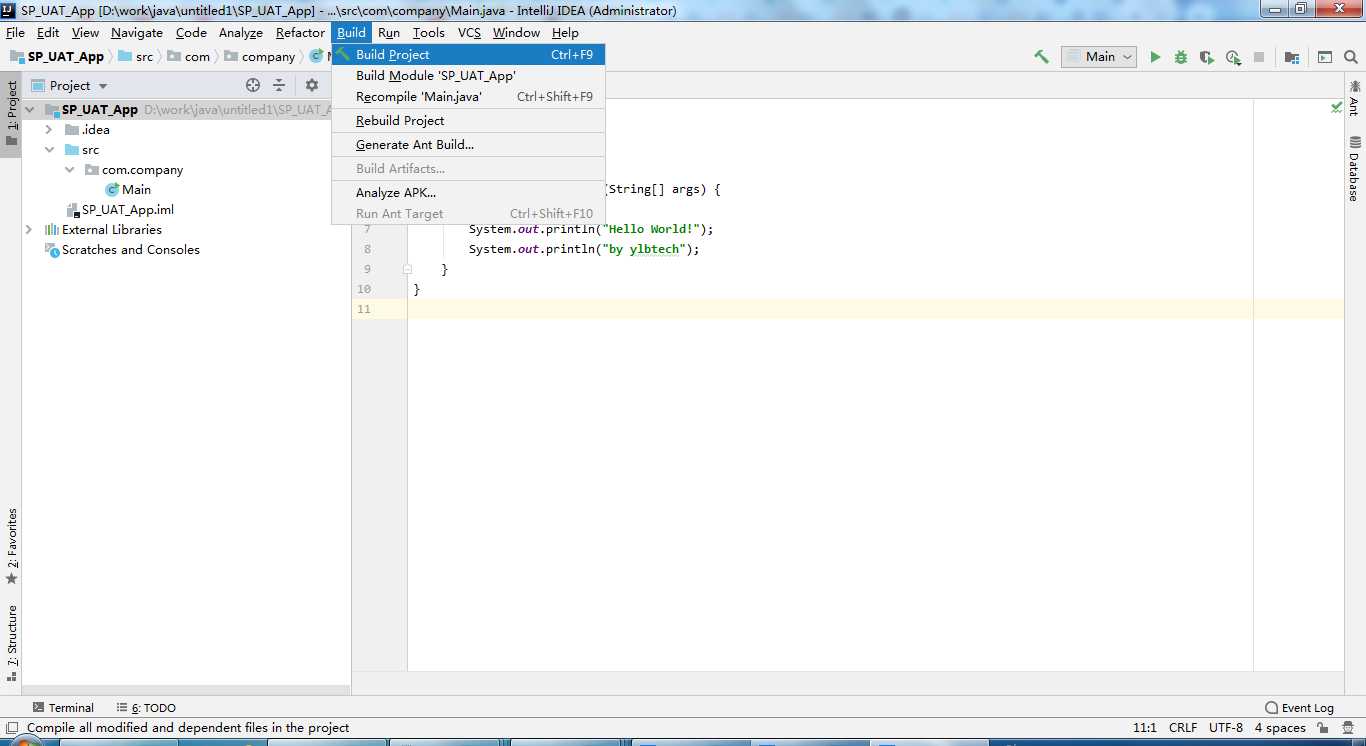Open the File menu

(x=15, y=33)
